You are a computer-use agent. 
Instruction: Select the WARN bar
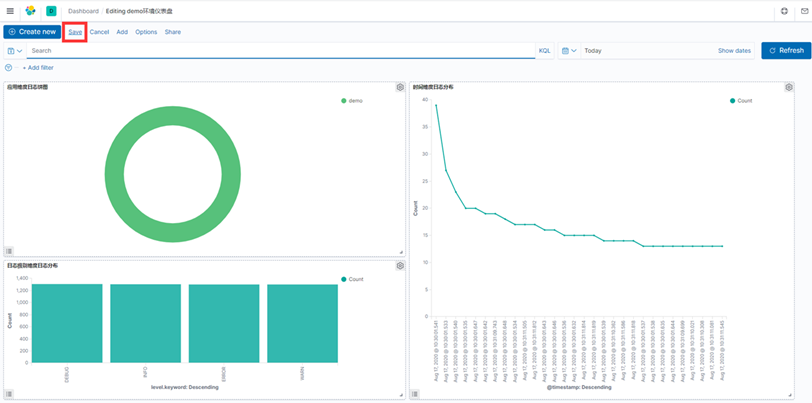coord(302,323)
